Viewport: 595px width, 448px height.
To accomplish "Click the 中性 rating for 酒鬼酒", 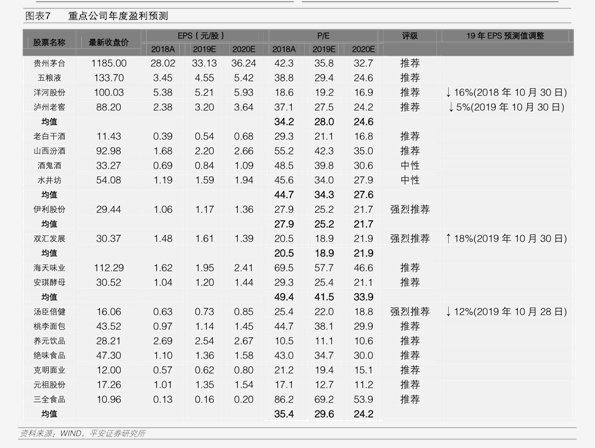I will pyautogui.click(x=410, y=165).
